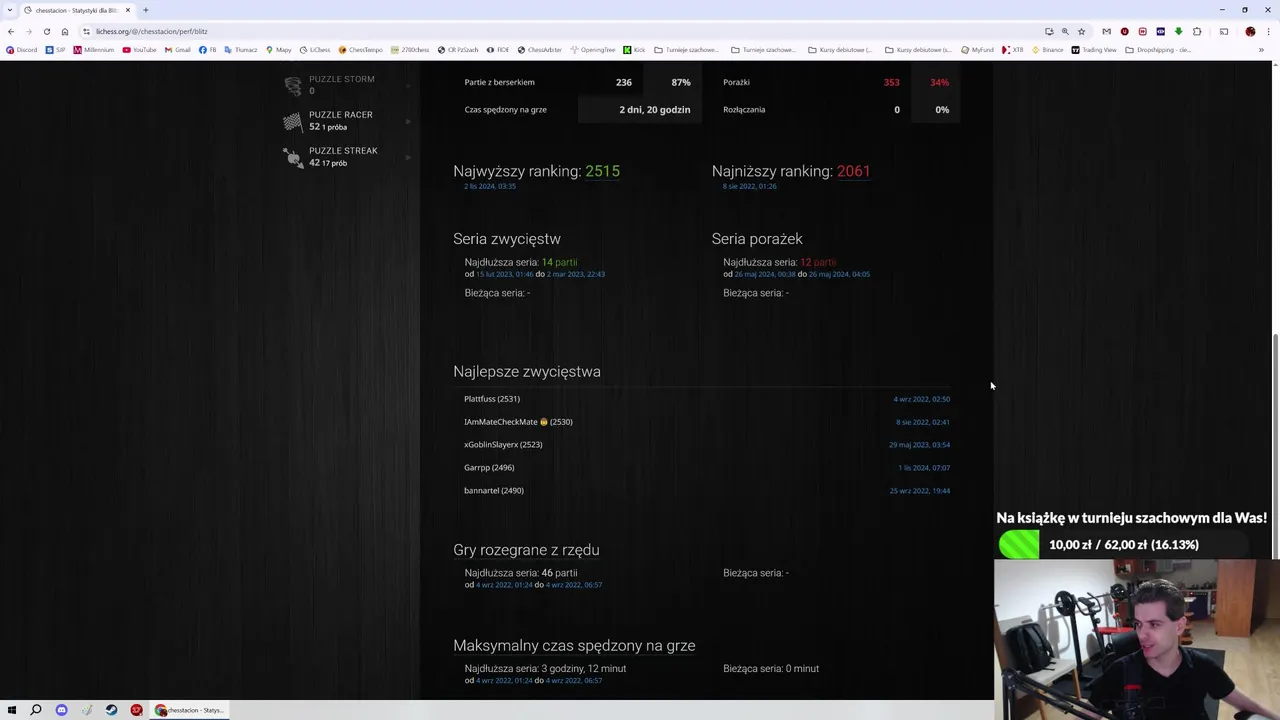The height and width of the screenshot is (720, 1280).
Task: Open the 4 wrz 2022, 02:50 game date link
Action: click(922, 399)
